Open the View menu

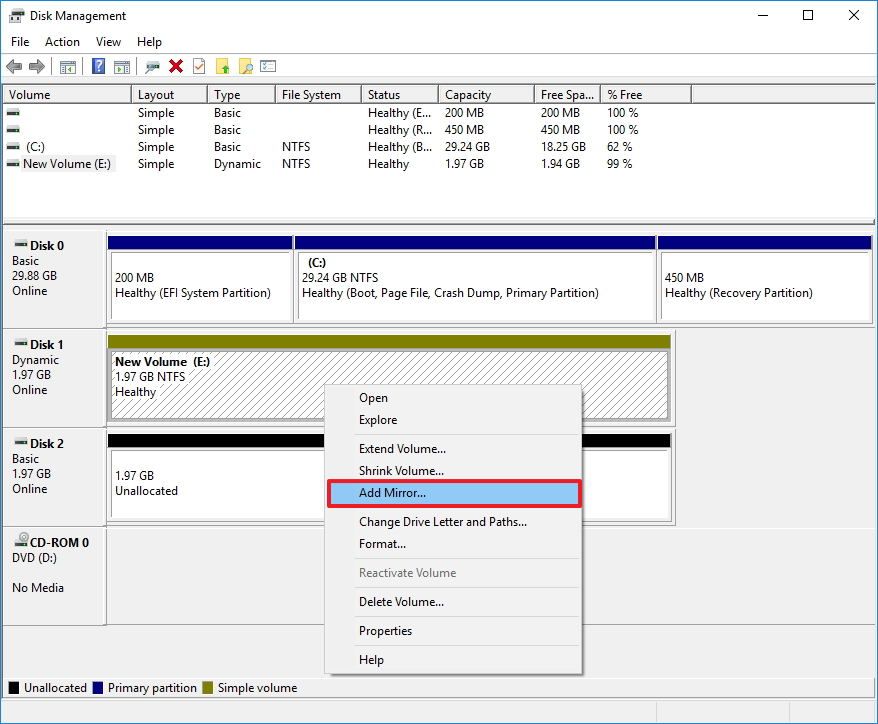click(x=108, y=42)
